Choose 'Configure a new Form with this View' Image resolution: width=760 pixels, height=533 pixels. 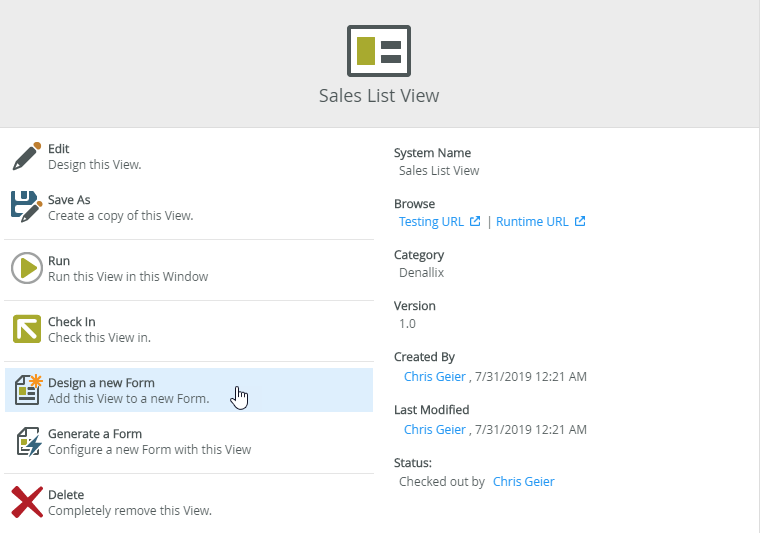[149, 450]
